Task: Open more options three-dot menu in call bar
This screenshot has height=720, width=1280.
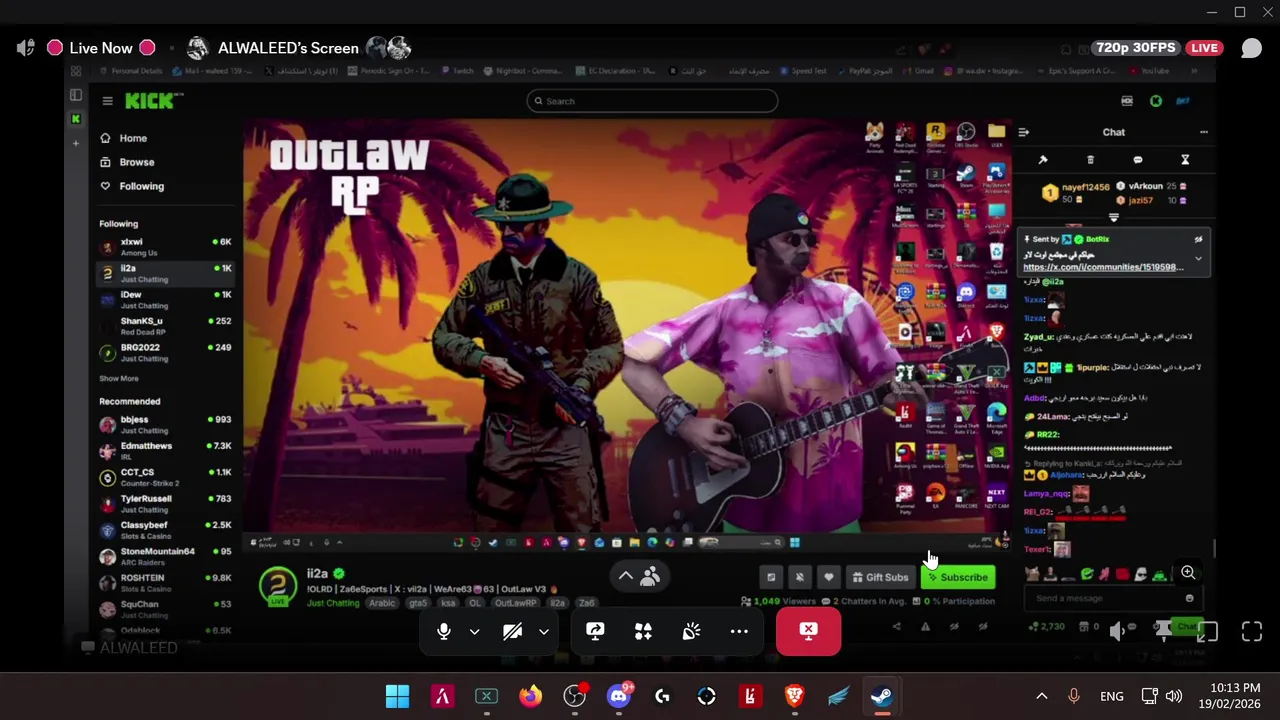Action: coord(739,632)
